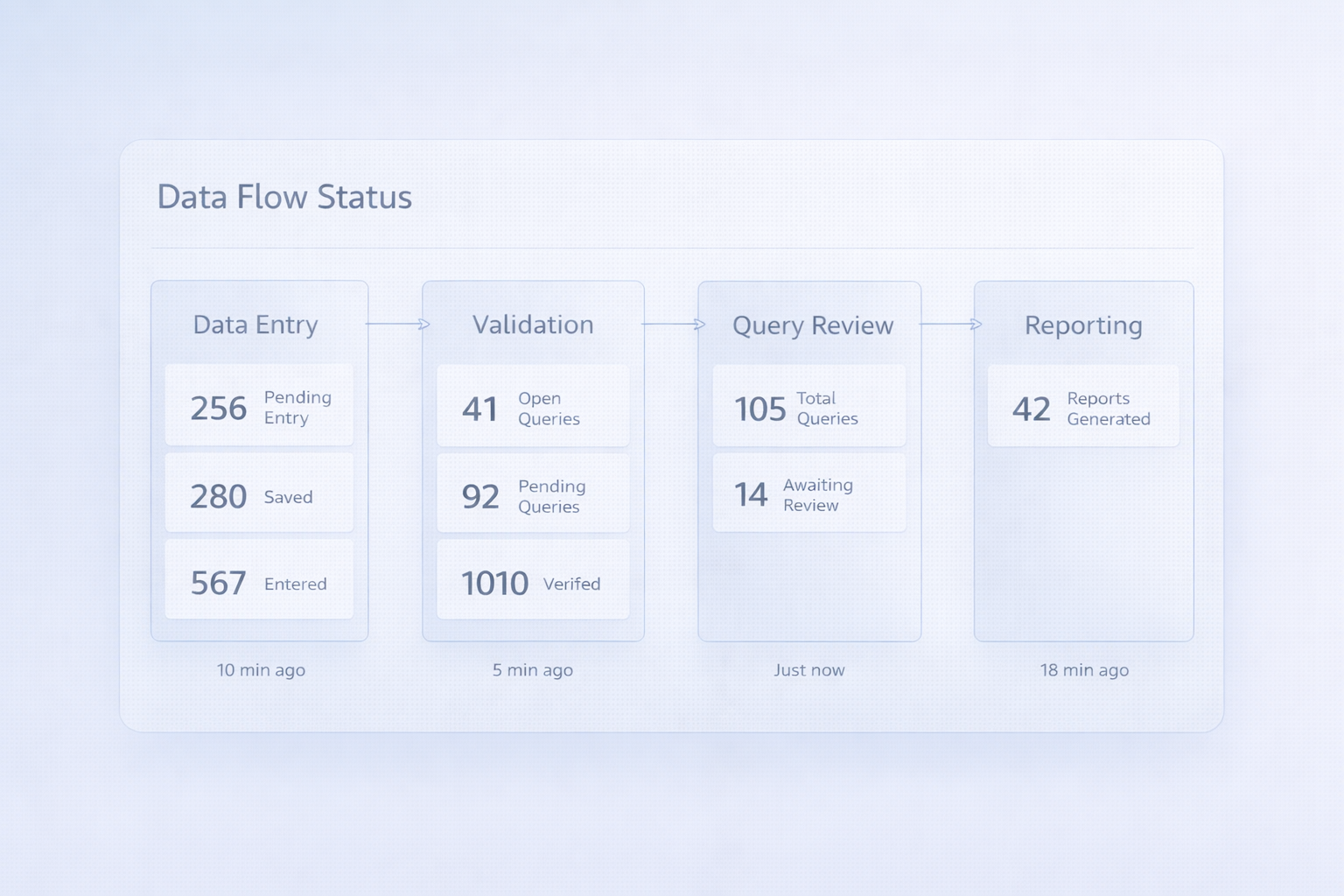Open the 42 Reports Generated card
The width and height of the screenshot is (1344, 896).
tap(1083, 407)
